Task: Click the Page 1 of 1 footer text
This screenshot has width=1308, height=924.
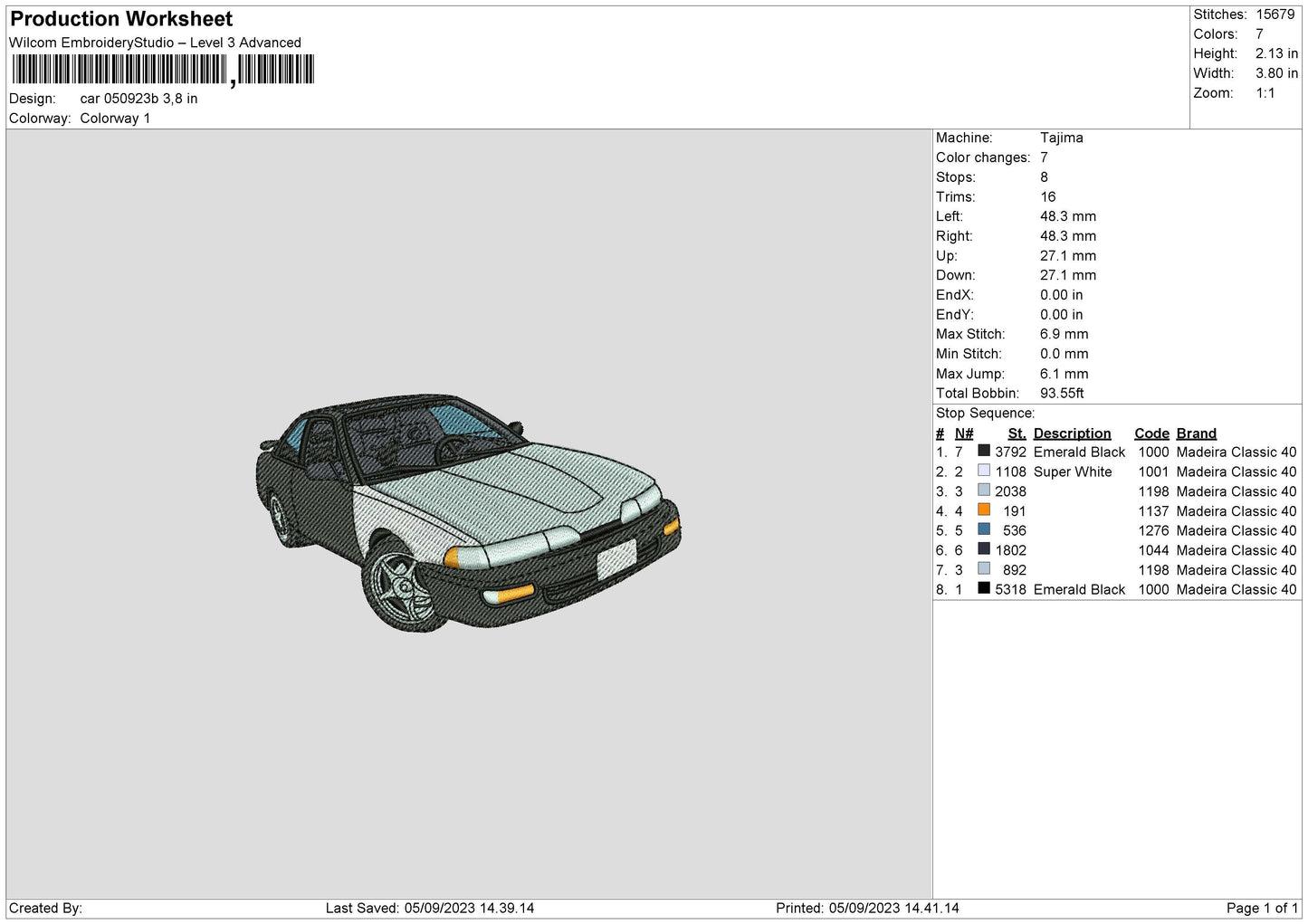Action: coord(1262,908)
